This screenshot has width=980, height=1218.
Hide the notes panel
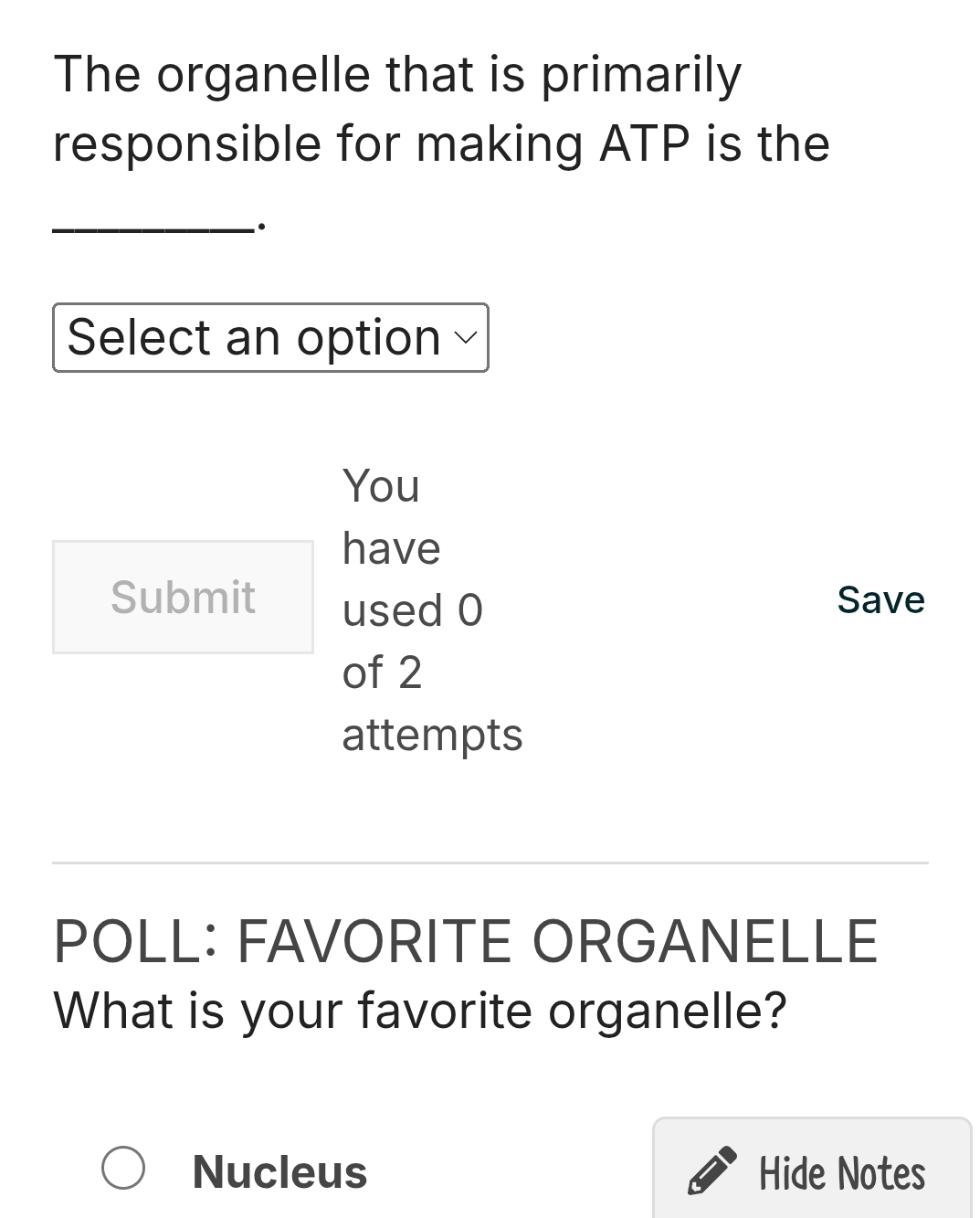(811, 1172)
